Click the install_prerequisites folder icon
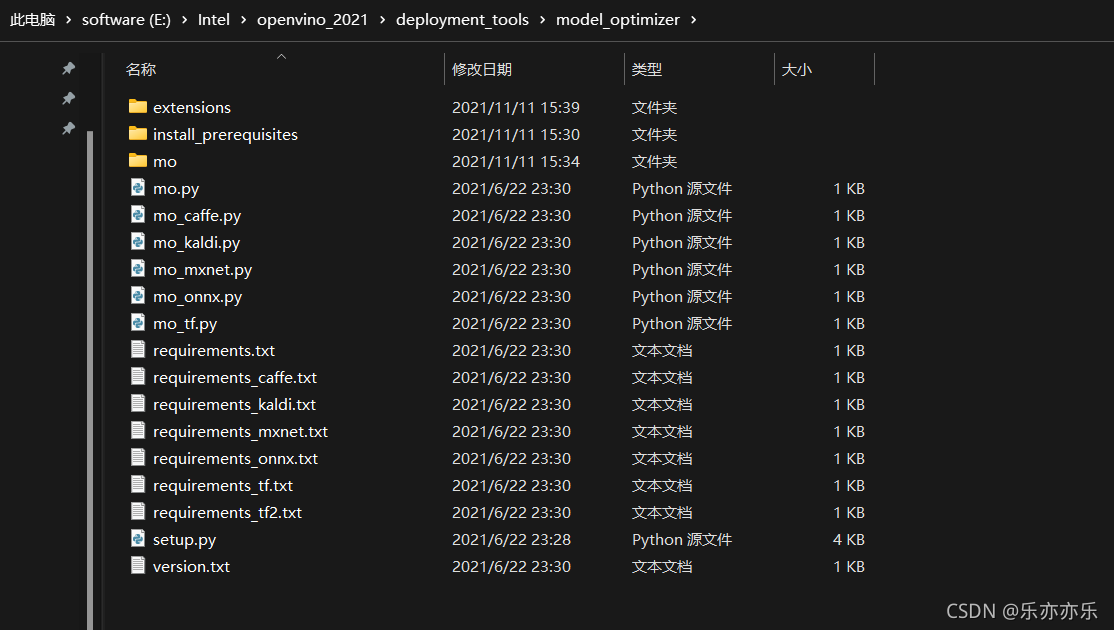The height and width of the screenshot is (630, 1114). 138,134
